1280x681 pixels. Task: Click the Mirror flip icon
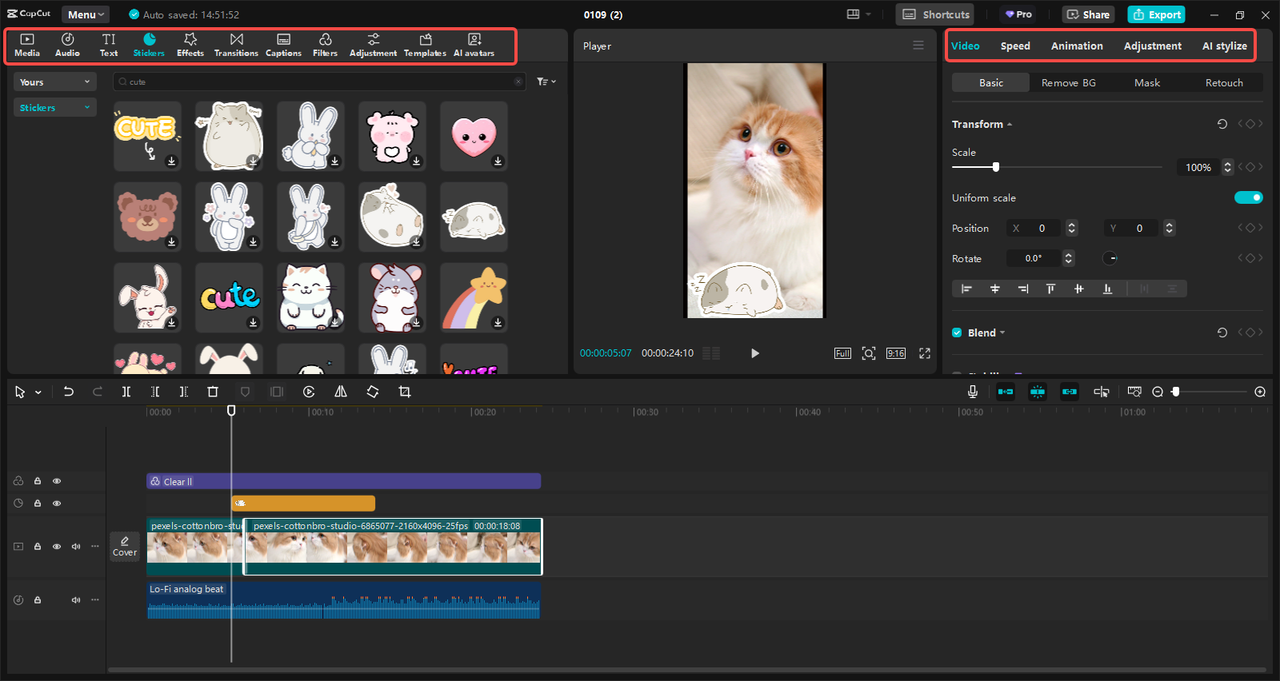(341, 392)
